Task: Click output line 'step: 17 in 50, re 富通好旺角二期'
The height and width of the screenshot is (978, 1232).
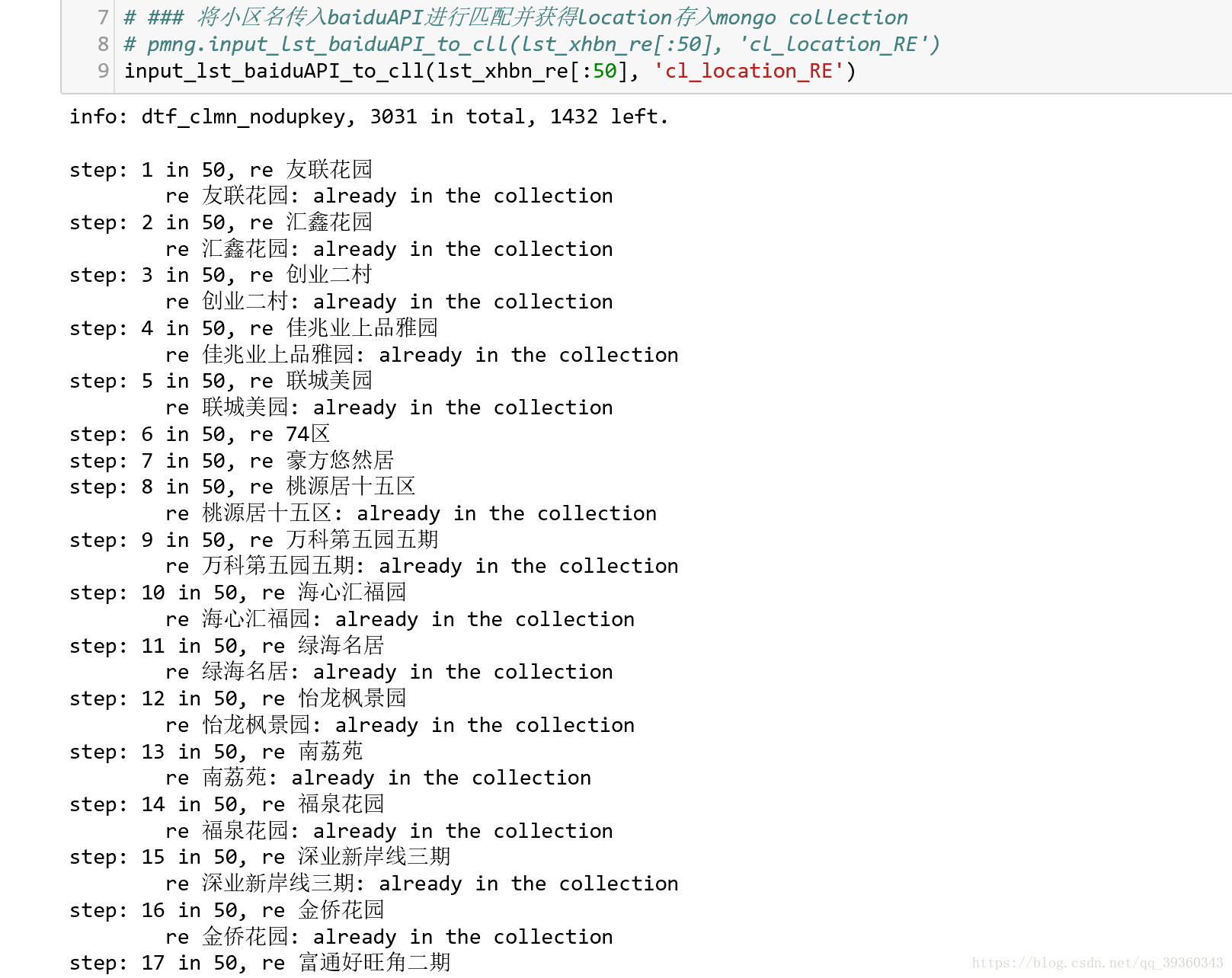Action: click(261, 963)
